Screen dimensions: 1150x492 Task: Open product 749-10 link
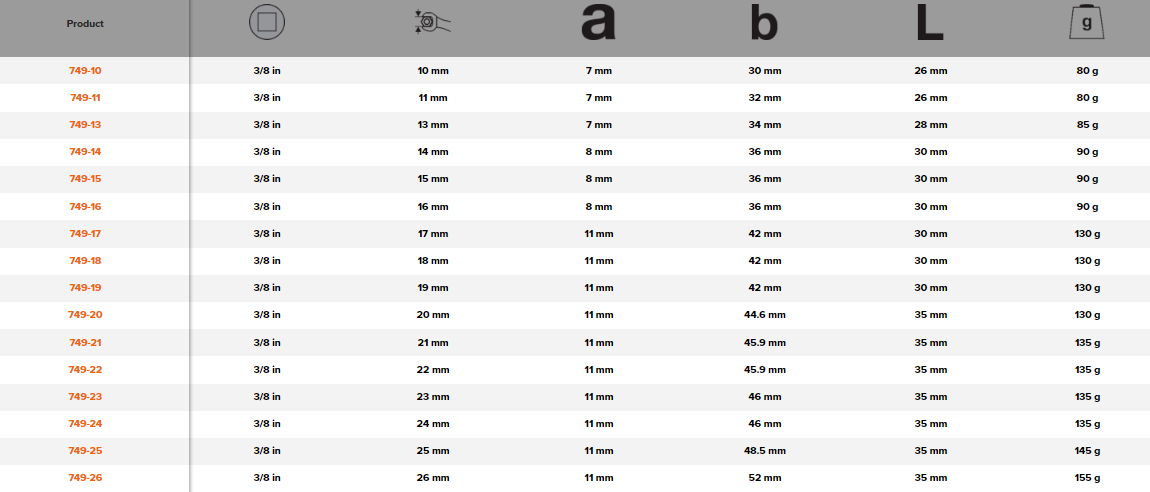(85, 71)
